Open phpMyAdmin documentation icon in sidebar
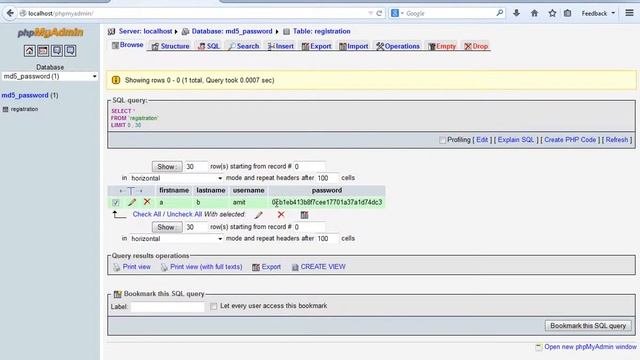This screenshot has width=640, height=360. click(57, 51)
